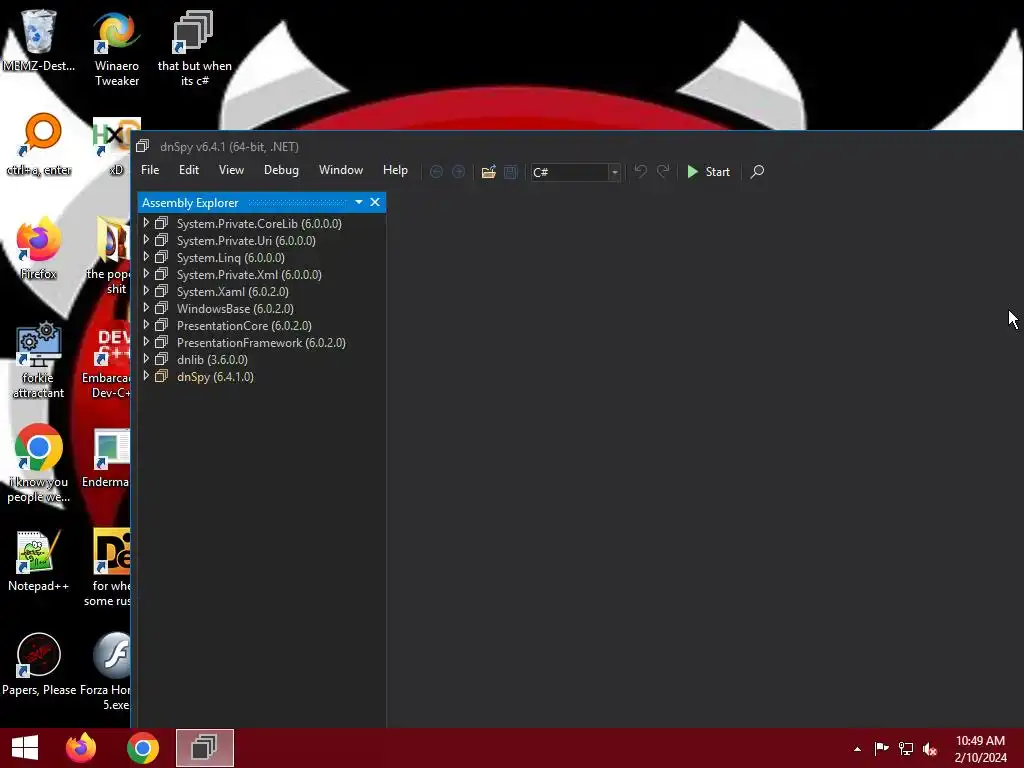This screenshot has height=768, width=1024.
Task: Click the assembly icon beside WindowsBase
Action: tap(161, 308)
